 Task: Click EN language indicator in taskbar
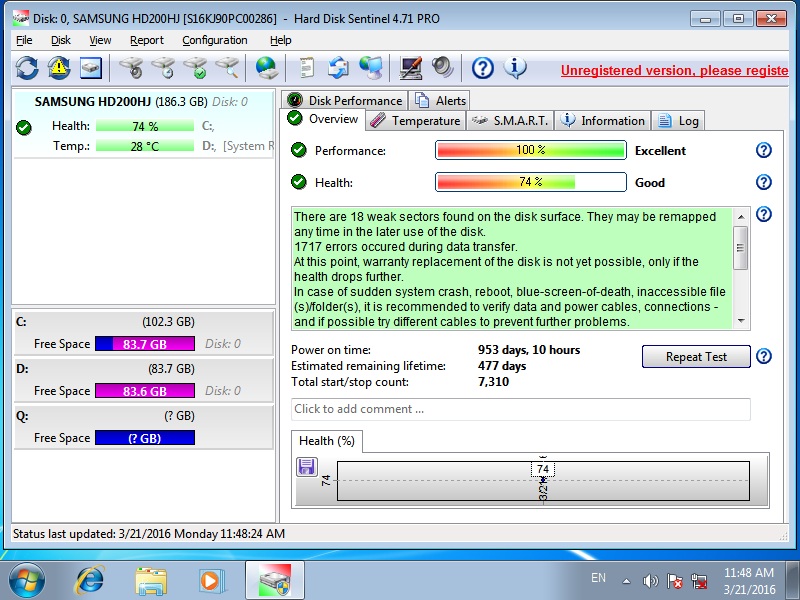(598, 578)
